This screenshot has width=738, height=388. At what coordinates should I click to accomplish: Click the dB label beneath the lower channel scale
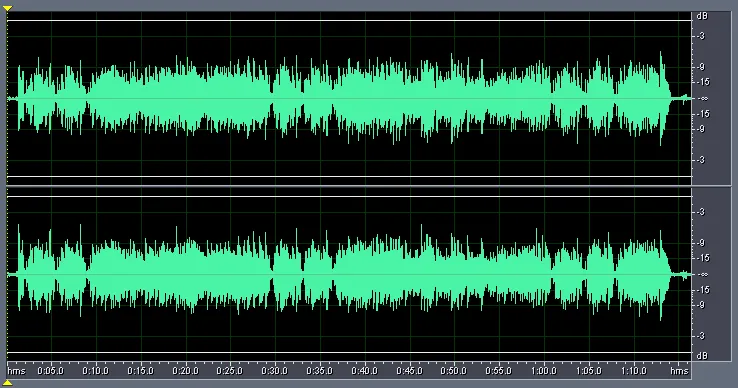702,356
